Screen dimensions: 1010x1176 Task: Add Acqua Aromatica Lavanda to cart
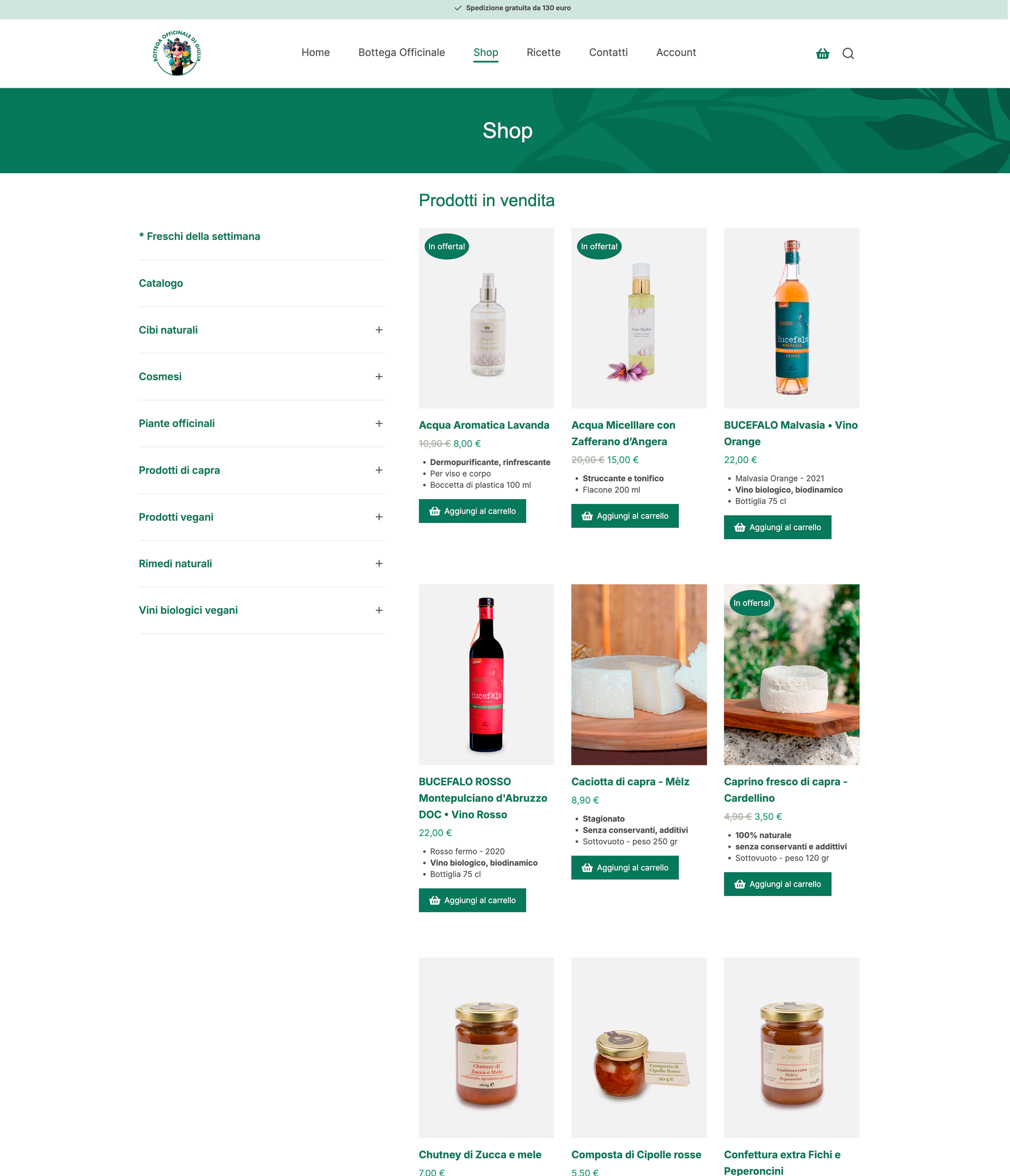tap(472, 511)
